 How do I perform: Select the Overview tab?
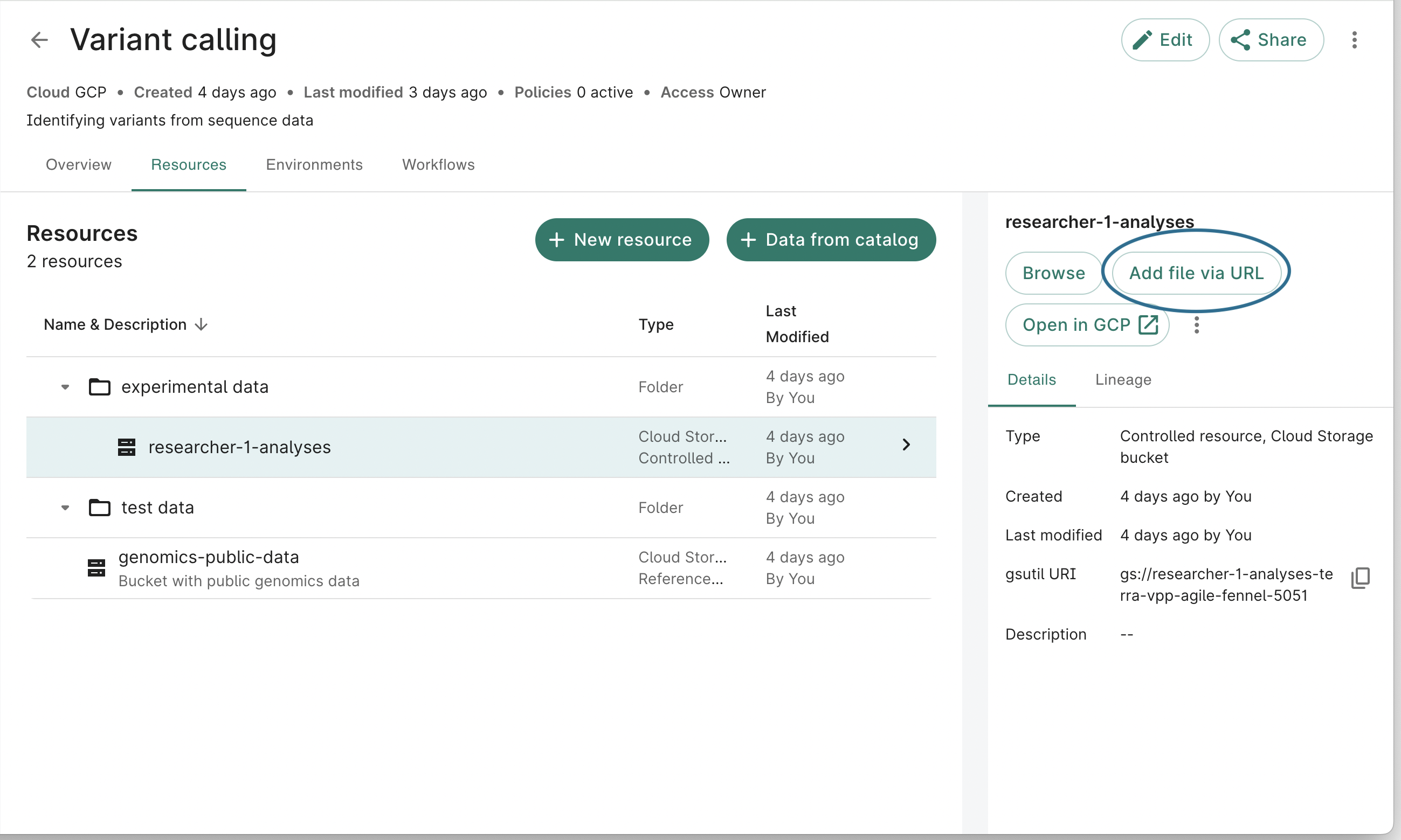79,164
